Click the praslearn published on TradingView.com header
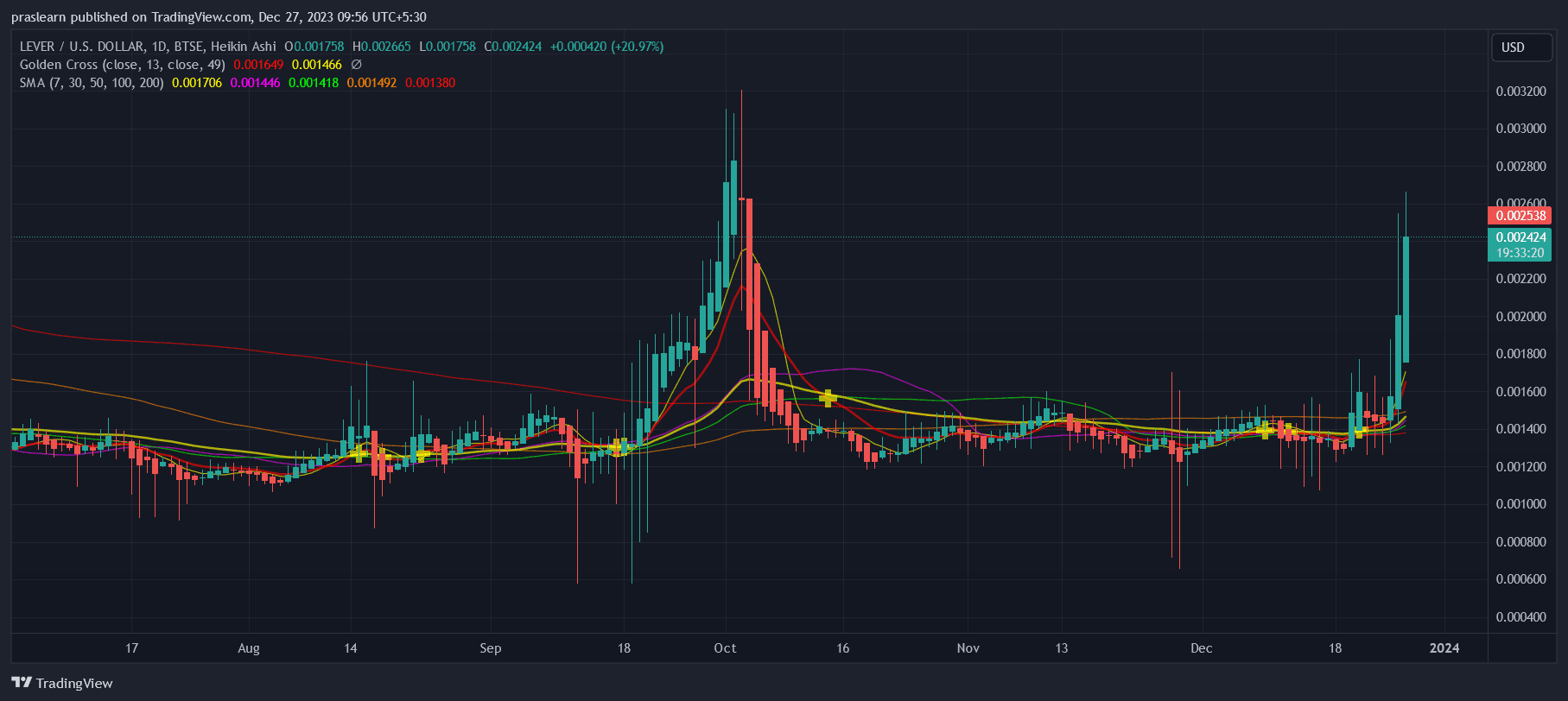Viewport: 1568px width, 701px height. 219,17
